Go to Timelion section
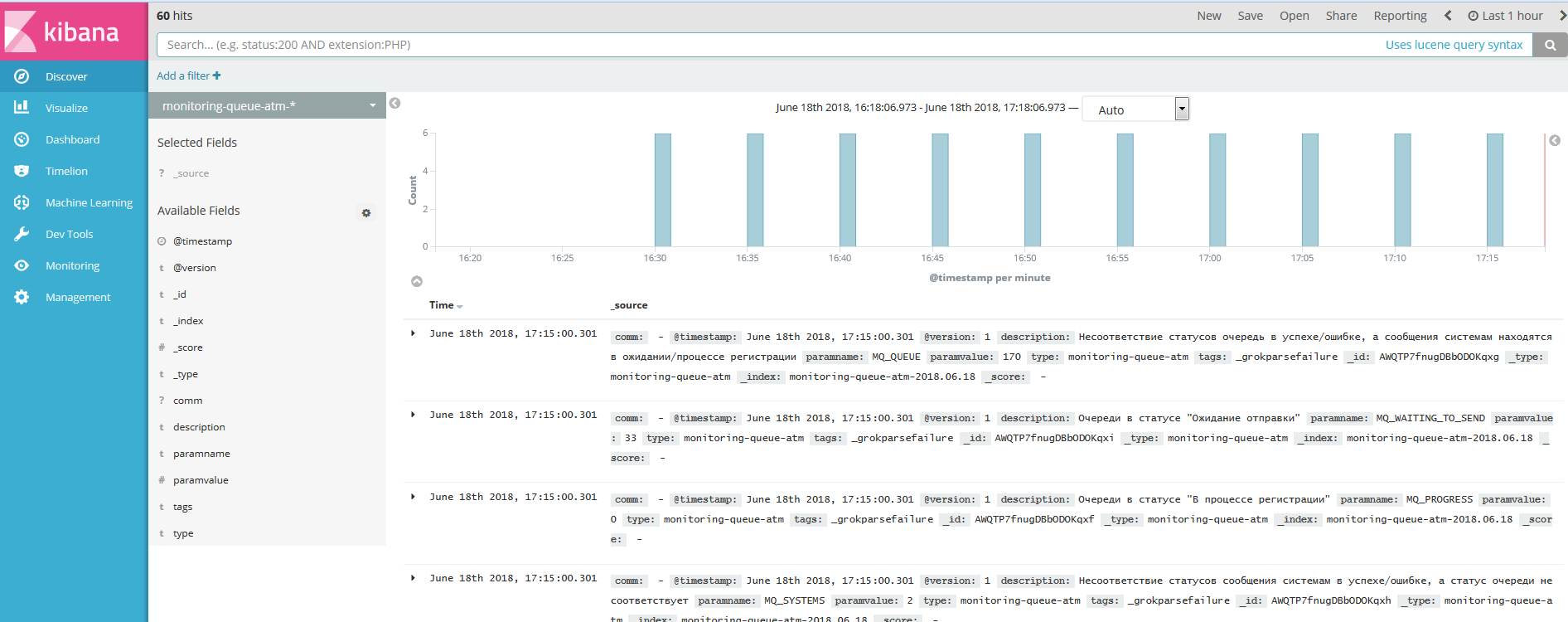This screenshot has width=1568, height=622. [x=66, y=171]
